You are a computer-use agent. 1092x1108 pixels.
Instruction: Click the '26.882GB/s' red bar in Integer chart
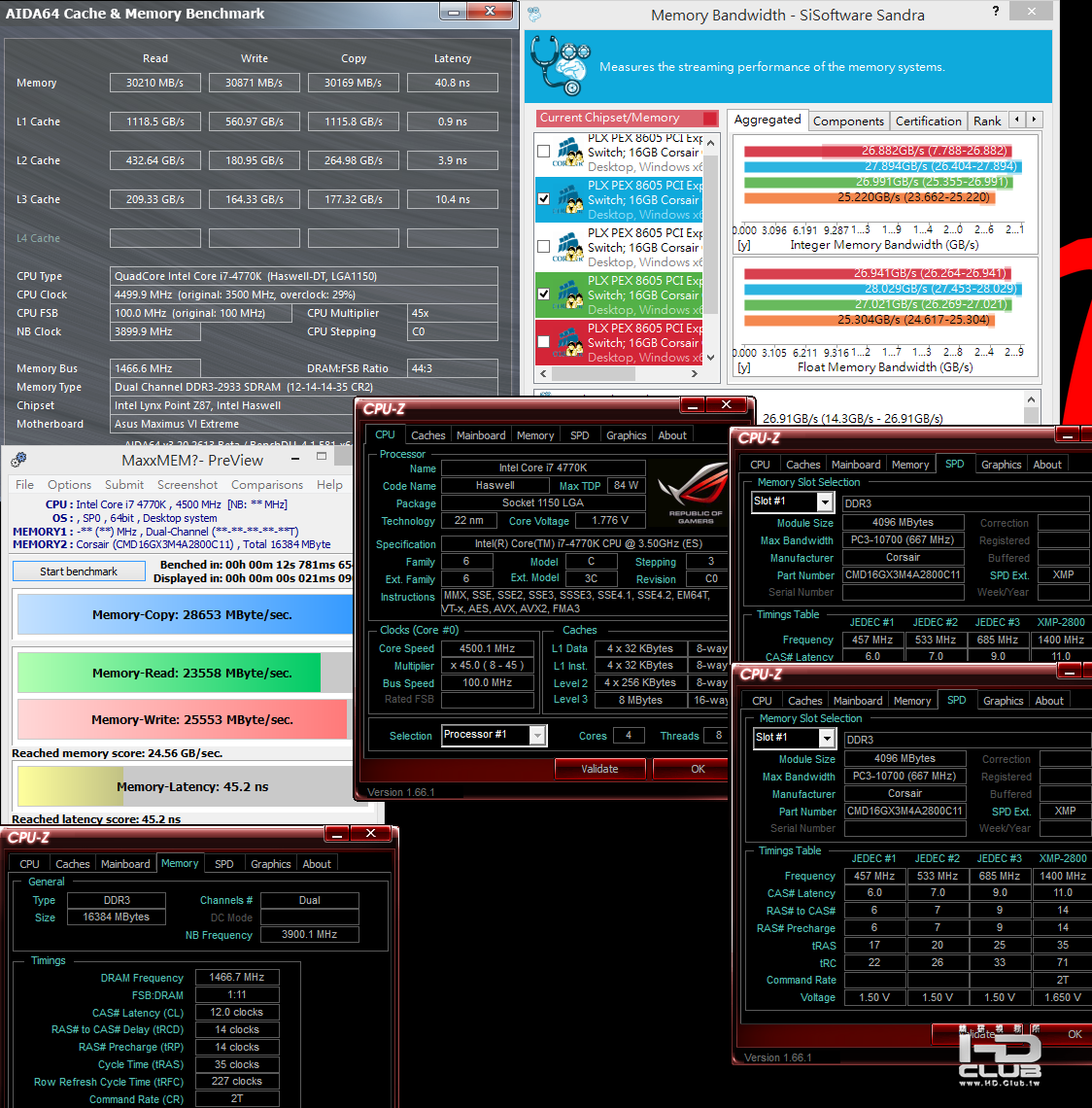(x=878, y=151)
